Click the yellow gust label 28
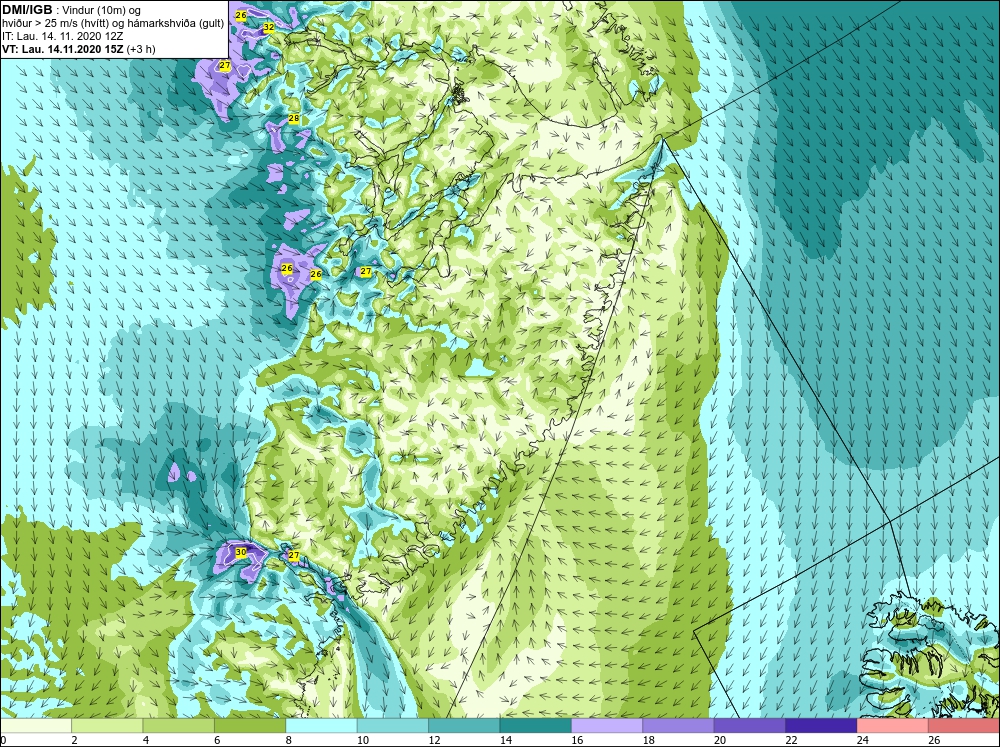This screenshot has width=1000, height=747. 293,118
